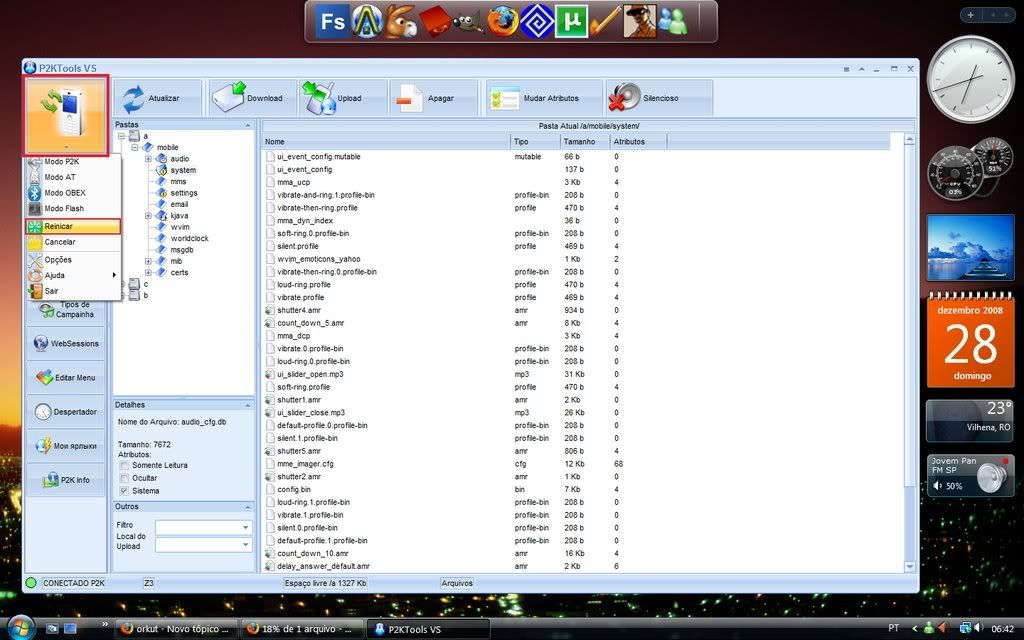Select Cancelar in the menu
1024x640 pixels.
74,242
